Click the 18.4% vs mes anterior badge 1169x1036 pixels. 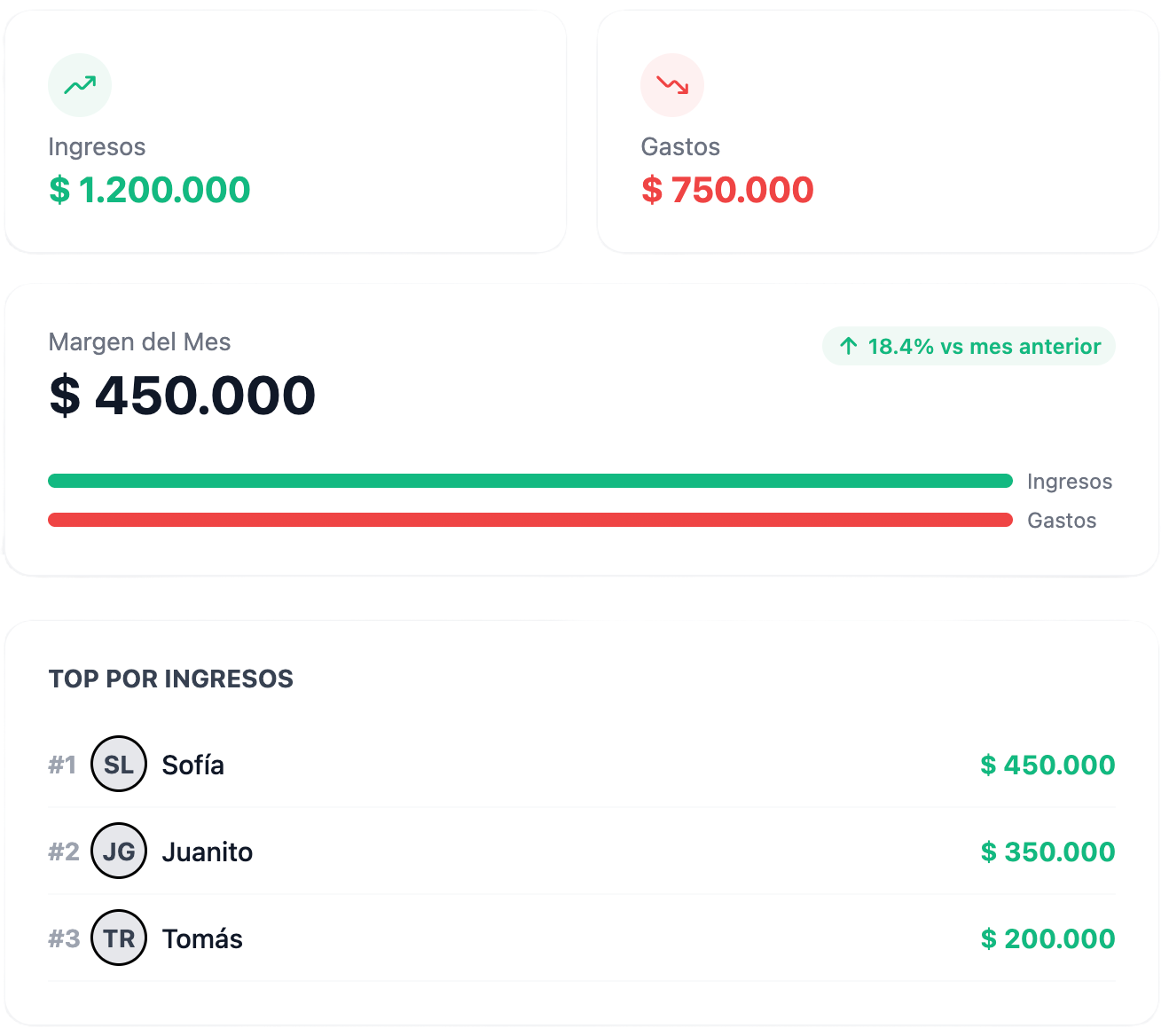[969, 346]
